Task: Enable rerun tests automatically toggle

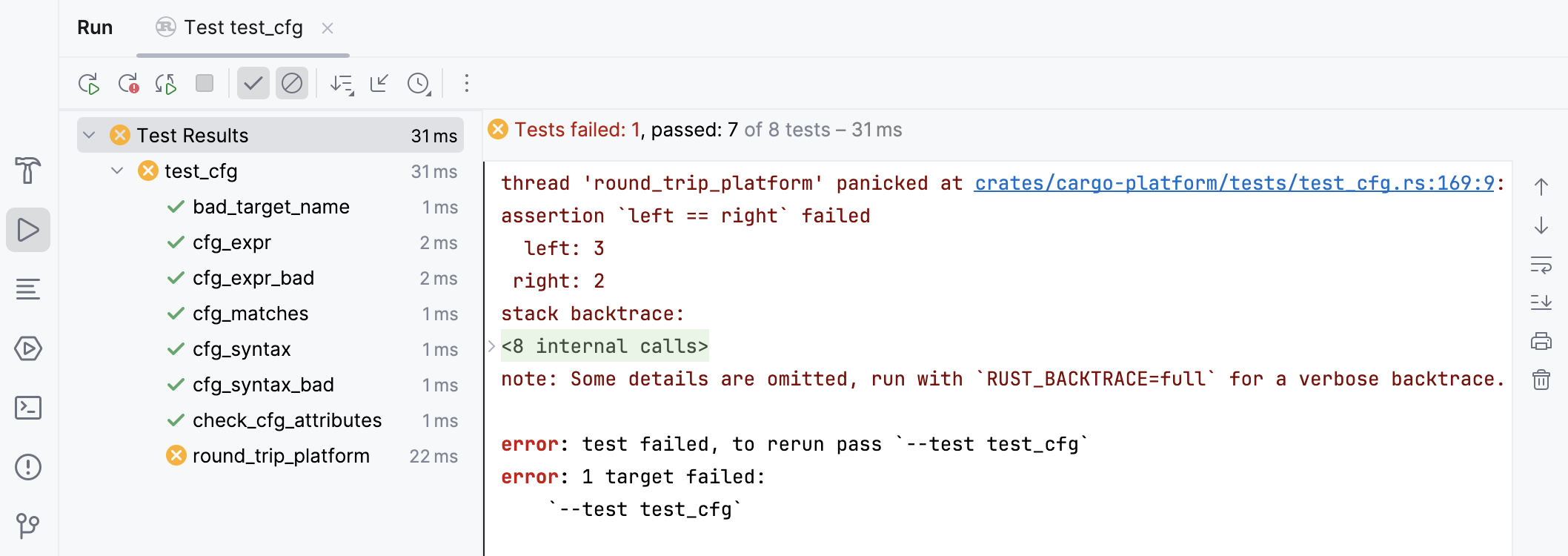Action: [167, 84]
